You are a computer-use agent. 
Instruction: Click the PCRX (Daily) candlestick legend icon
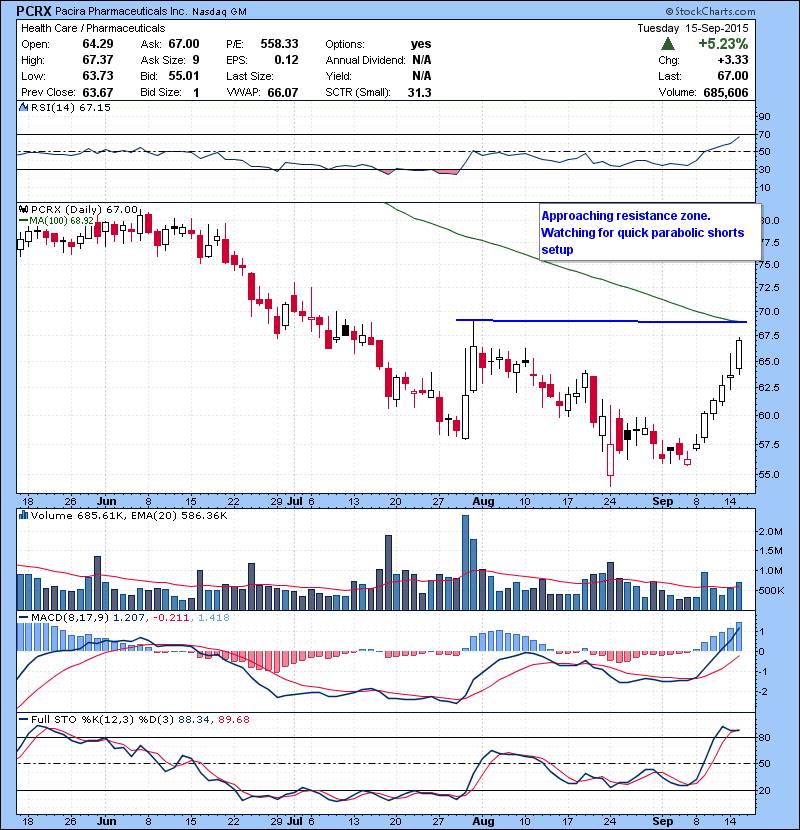(23, 209)
